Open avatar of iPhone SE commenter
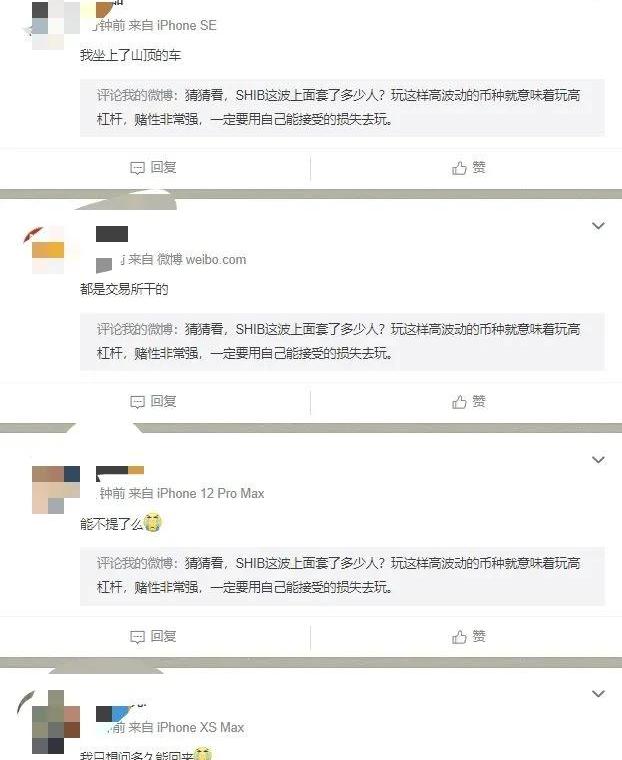Image resolution: width=622 pixels, height=760 pixels. point(56,24)
